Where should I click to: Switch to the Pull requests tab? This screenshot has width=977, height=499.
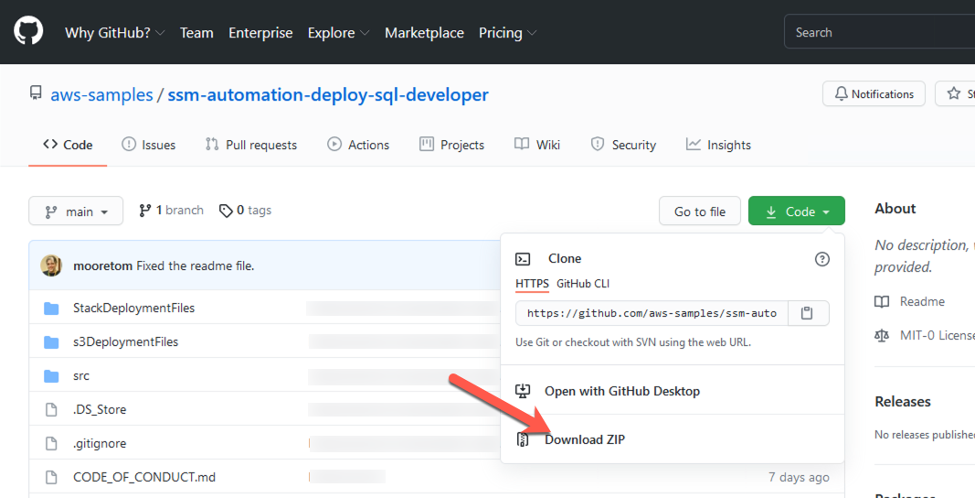click(x=251, y=145)
